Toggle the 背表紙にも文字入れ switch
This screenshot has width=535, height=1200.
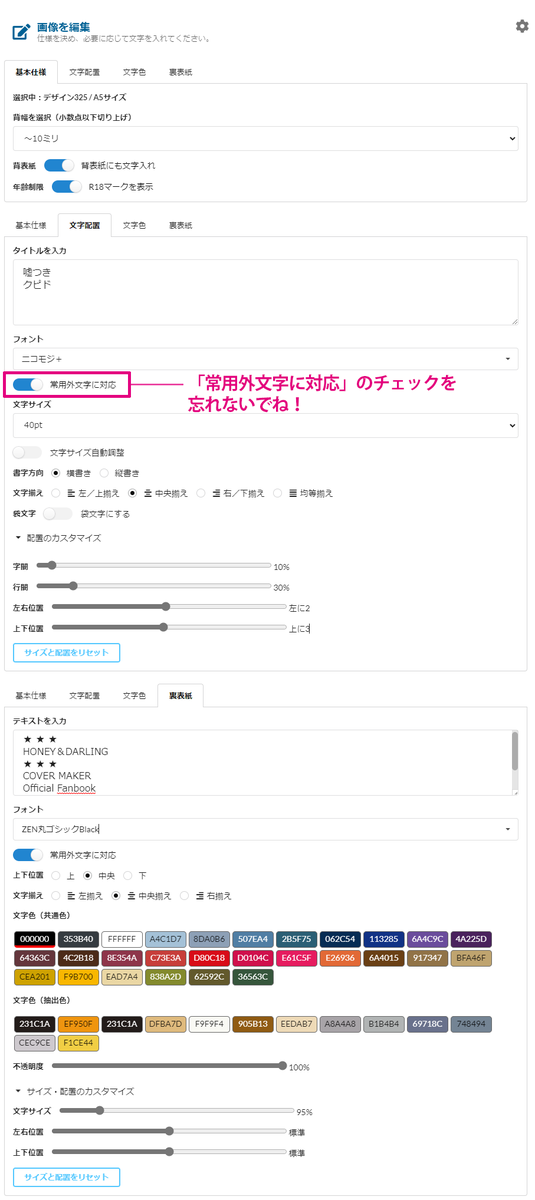point(60,165)
